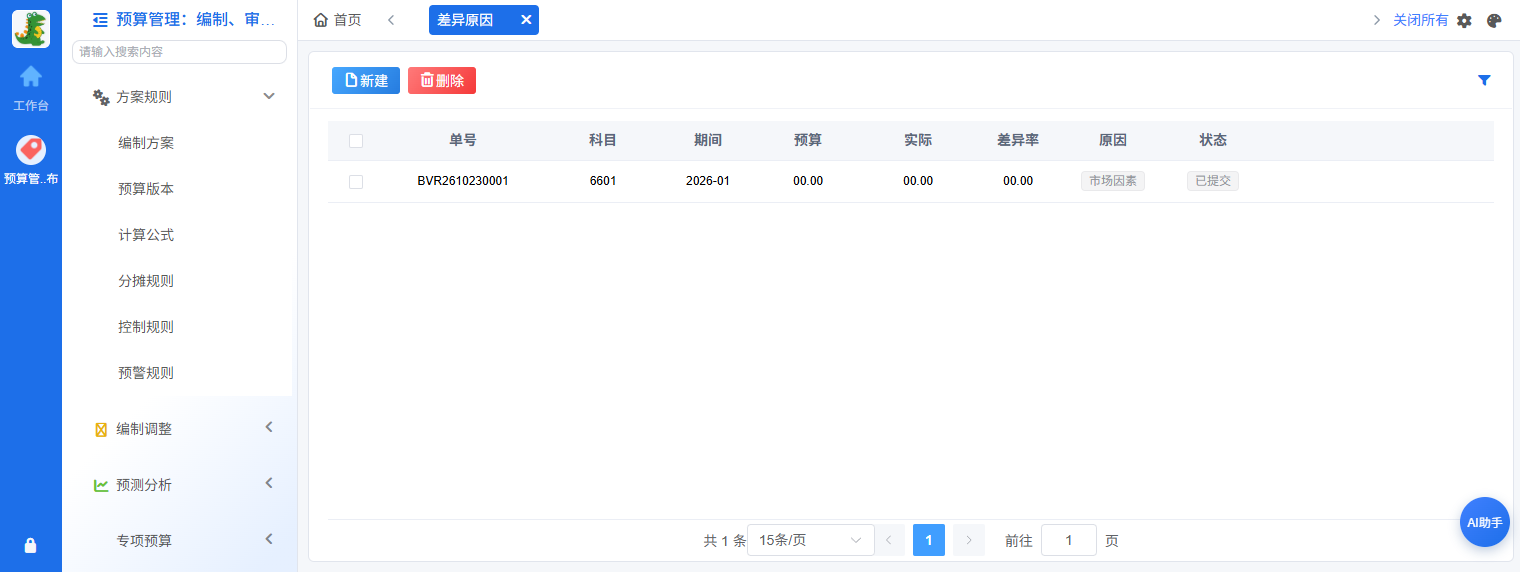
Task: Click the 市场因素 reason tag
Action: click(1113, 181)
